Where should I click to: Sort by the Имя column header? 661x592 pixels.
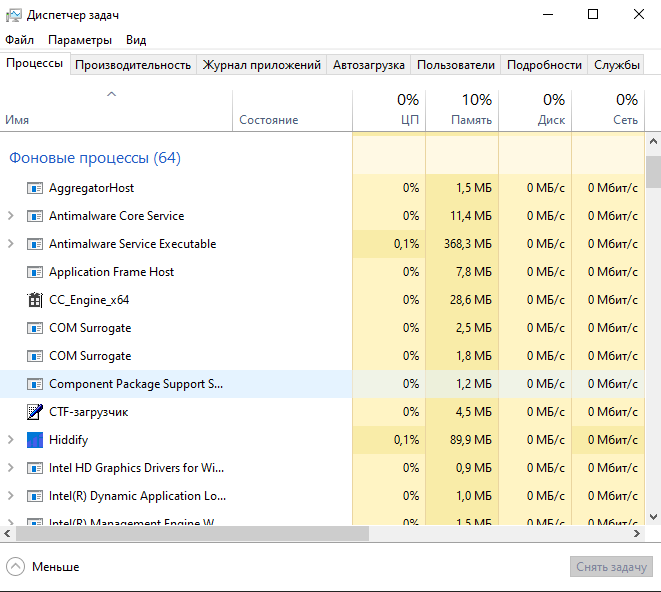pos(116,110)
